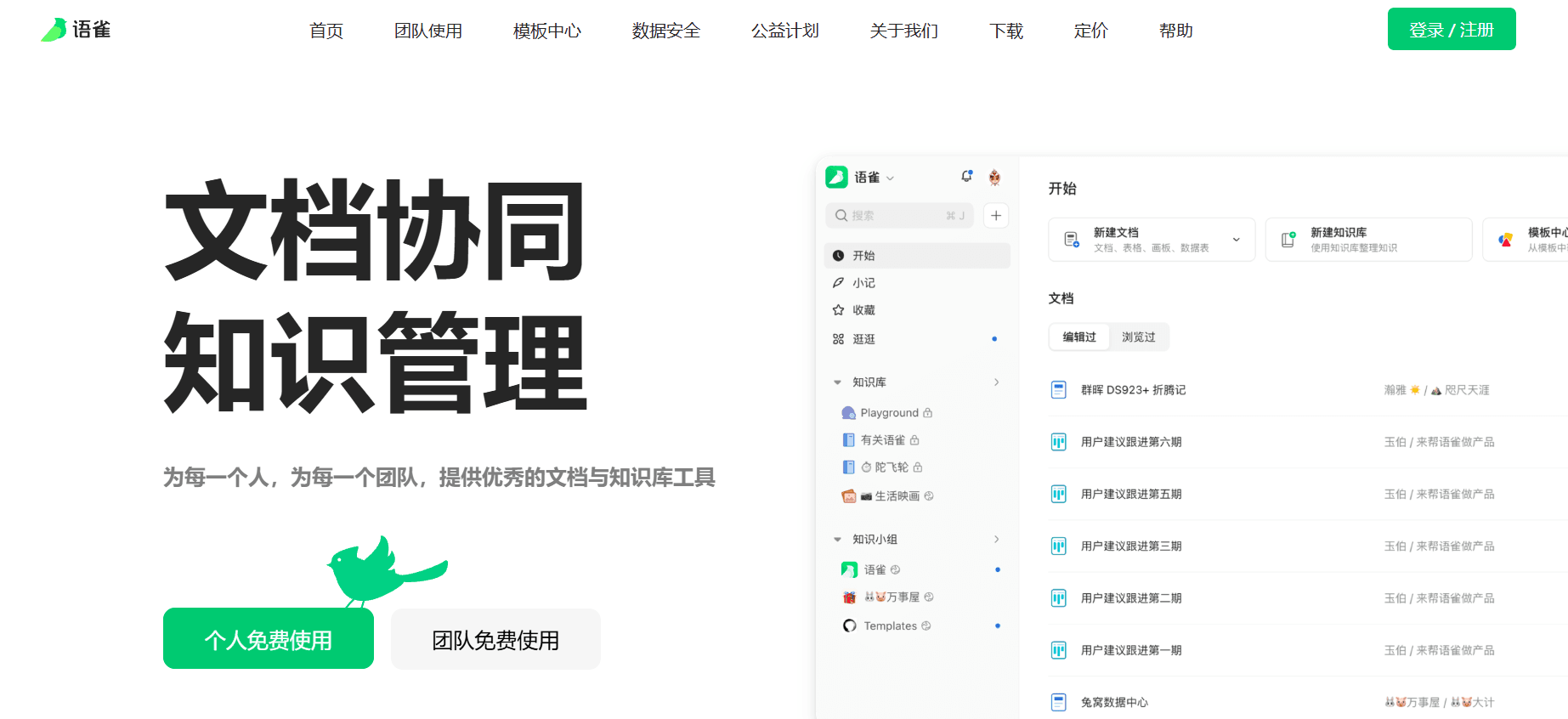This screenshot has width=1568, height=719.
Task: Open 帮助 in top navigation
Action: tap(1176, 31)
